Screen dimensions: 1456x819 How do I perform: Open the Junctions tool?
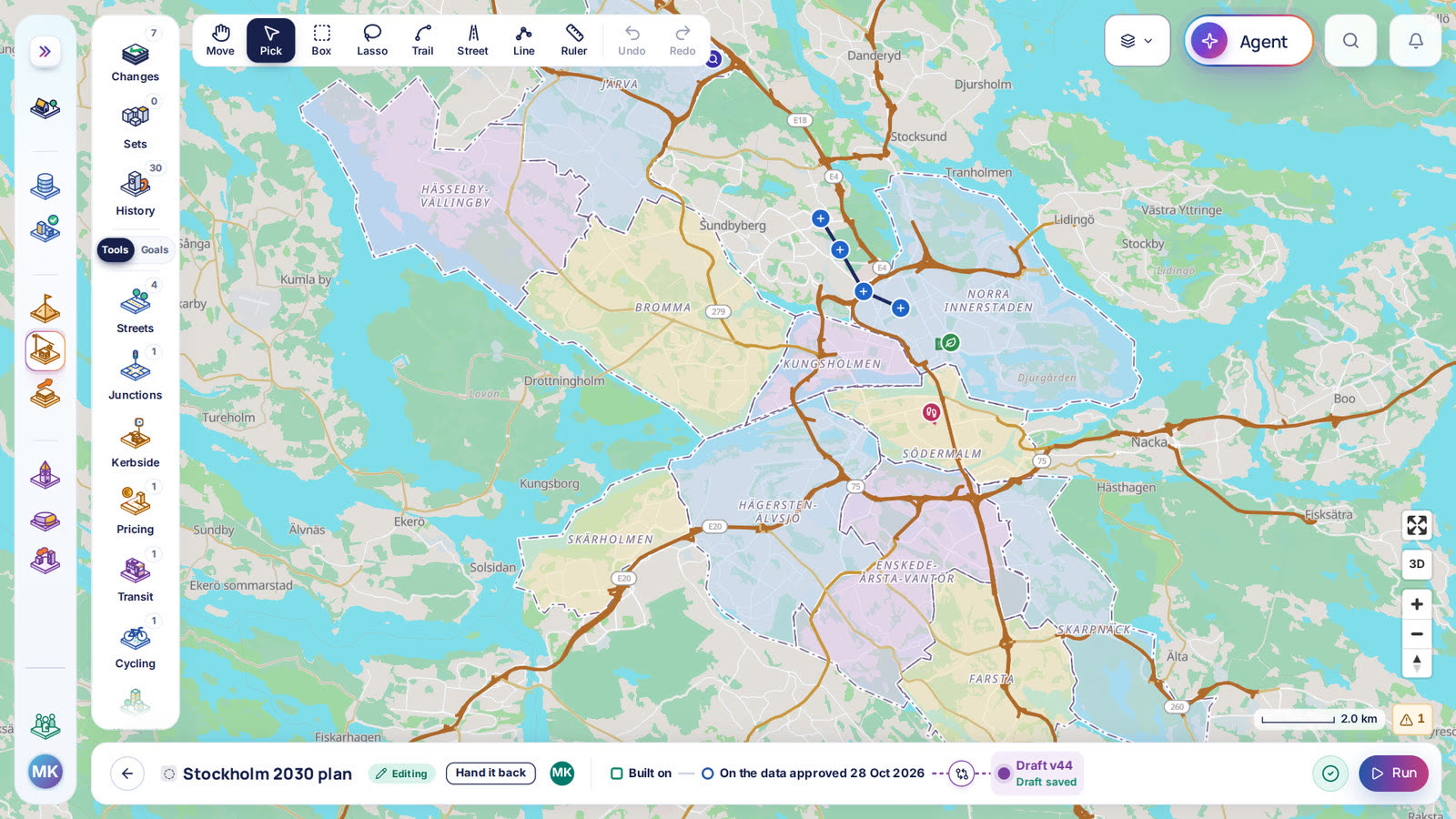click(136, 376)
